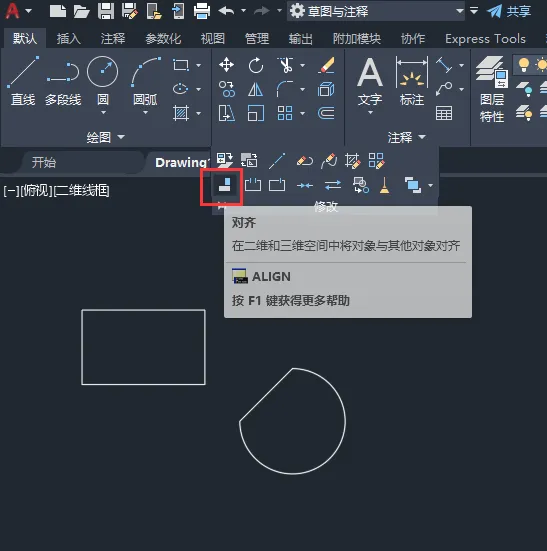Click the Bring to Front draw-order icon
The height and width of the screenshot is (551, 547).
coord(412,185)
